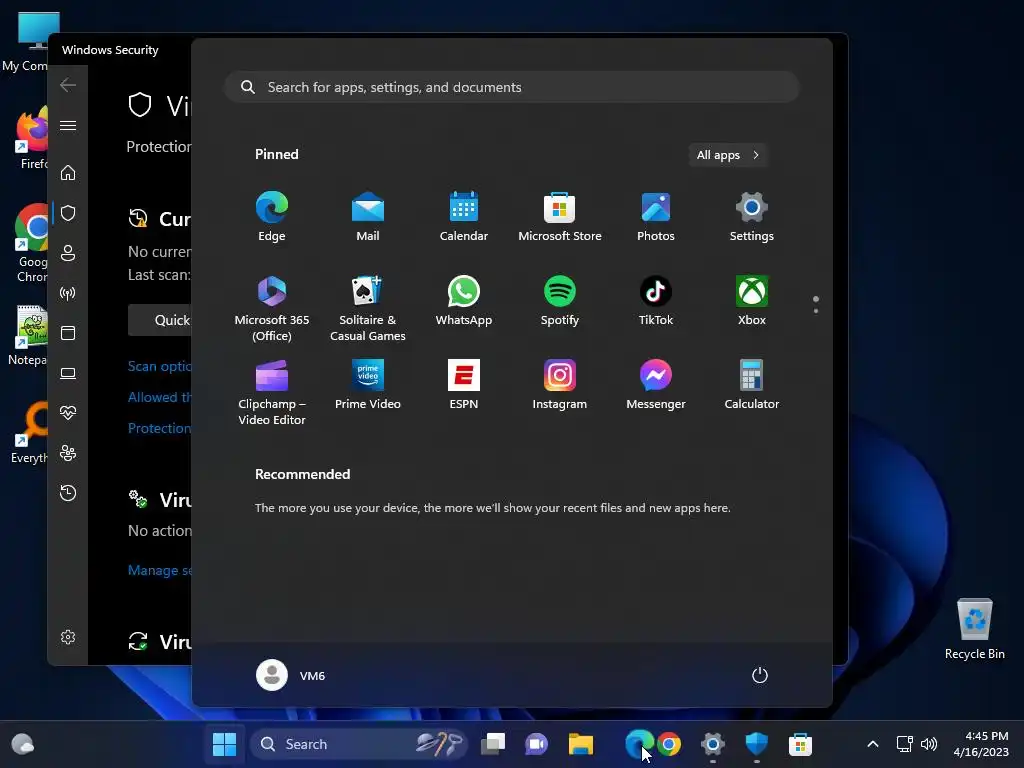This screenshot has width=1024, height=768.
Task: Open clock showing 4:45 PM
Action: click(x=981, y=744)
